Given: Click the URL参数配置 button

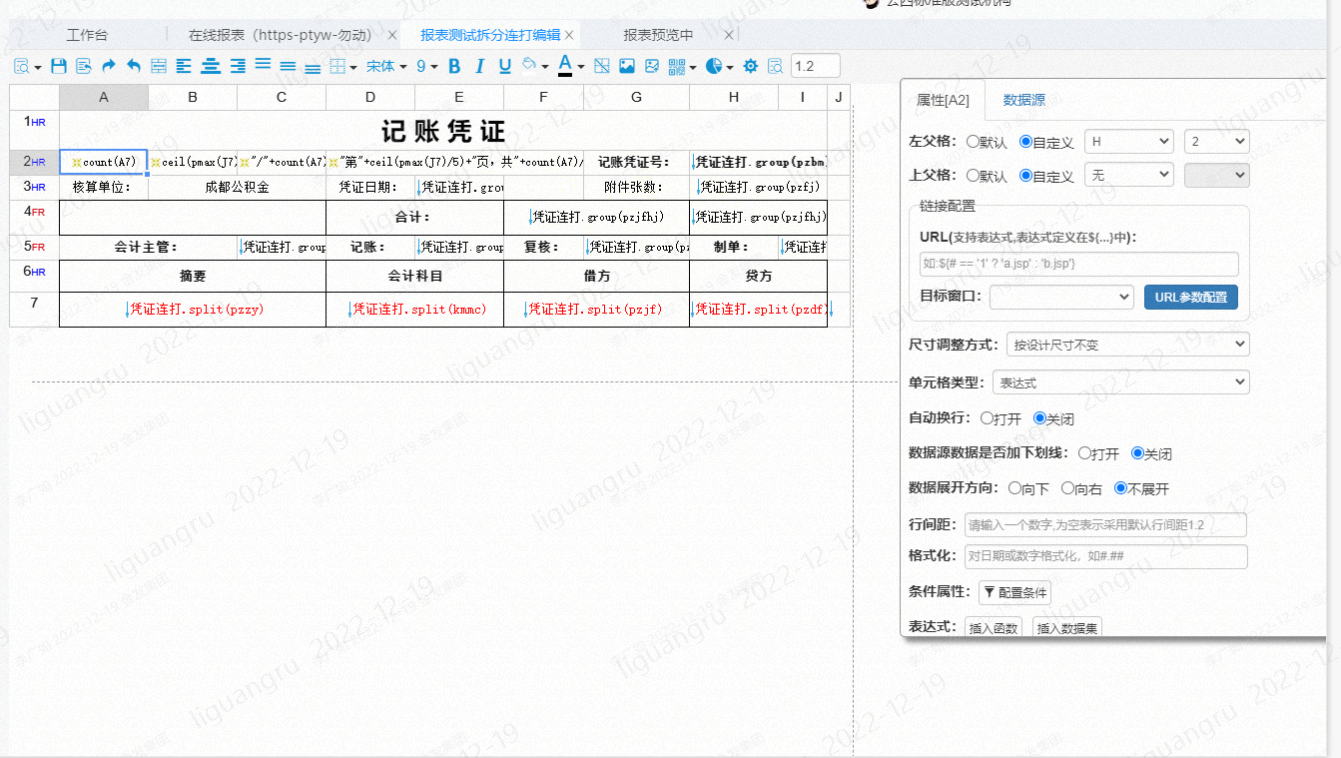Looking at the screenshot, I should 1191,297.
